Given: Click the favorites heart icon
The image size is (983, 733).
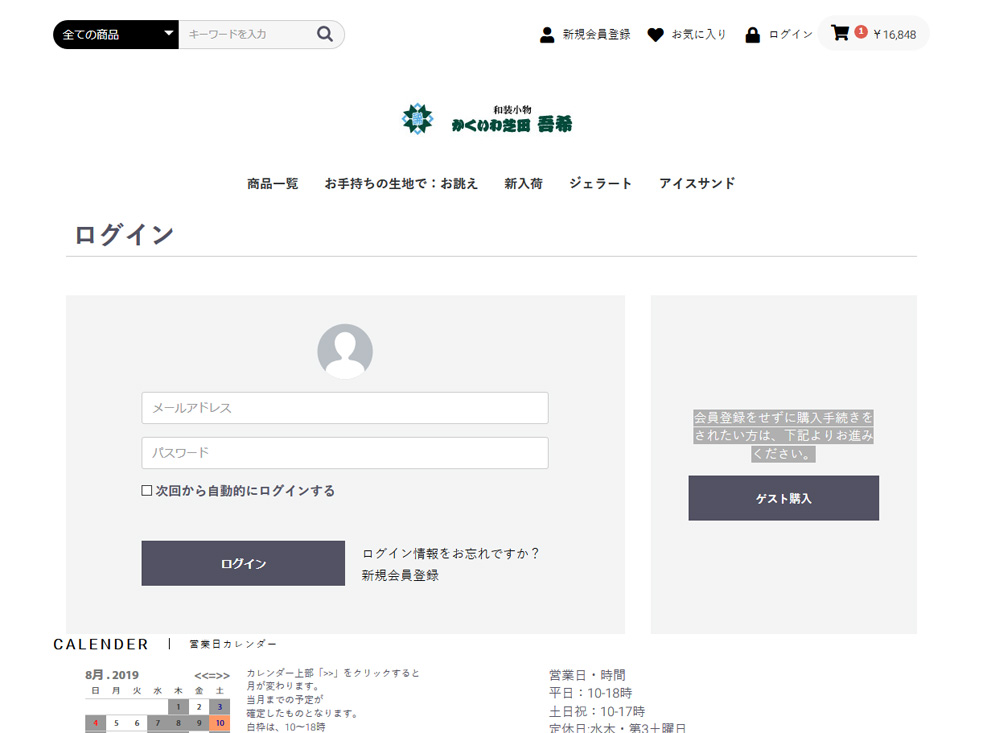Looking at the screenshot, I should (655, 35).
